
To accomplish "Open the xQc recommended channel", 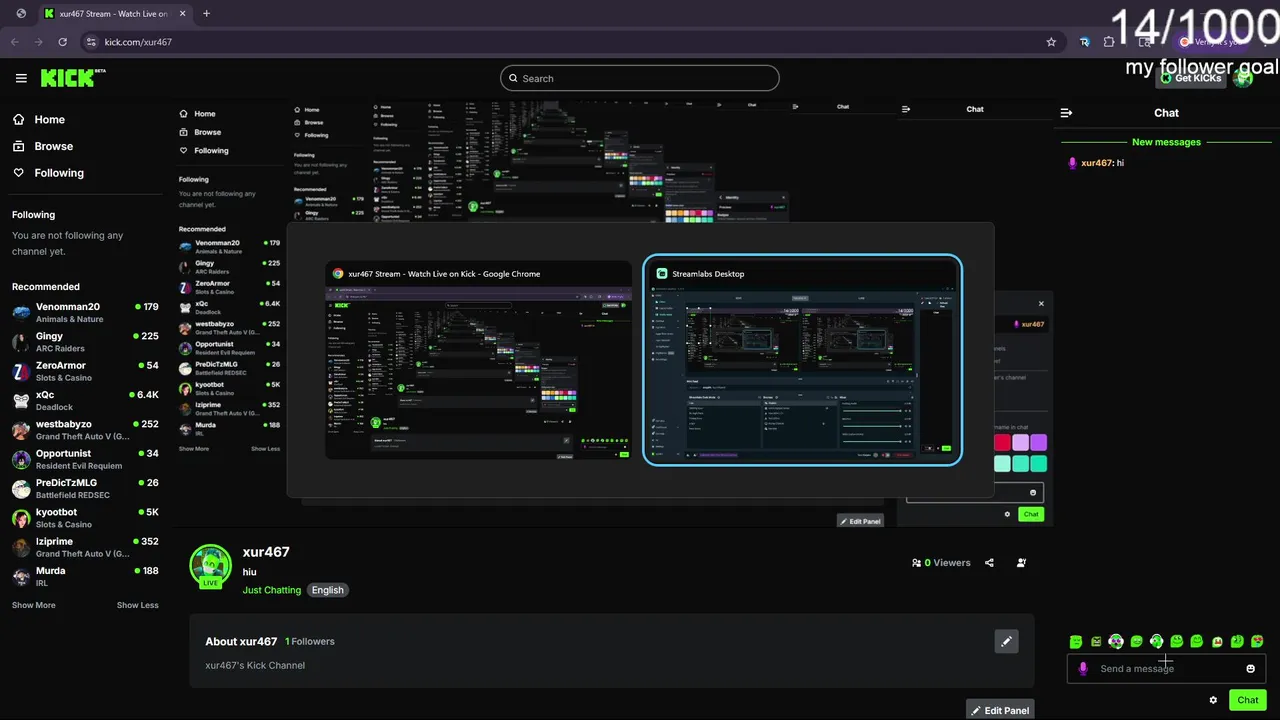I will click(x=85, y=400).
